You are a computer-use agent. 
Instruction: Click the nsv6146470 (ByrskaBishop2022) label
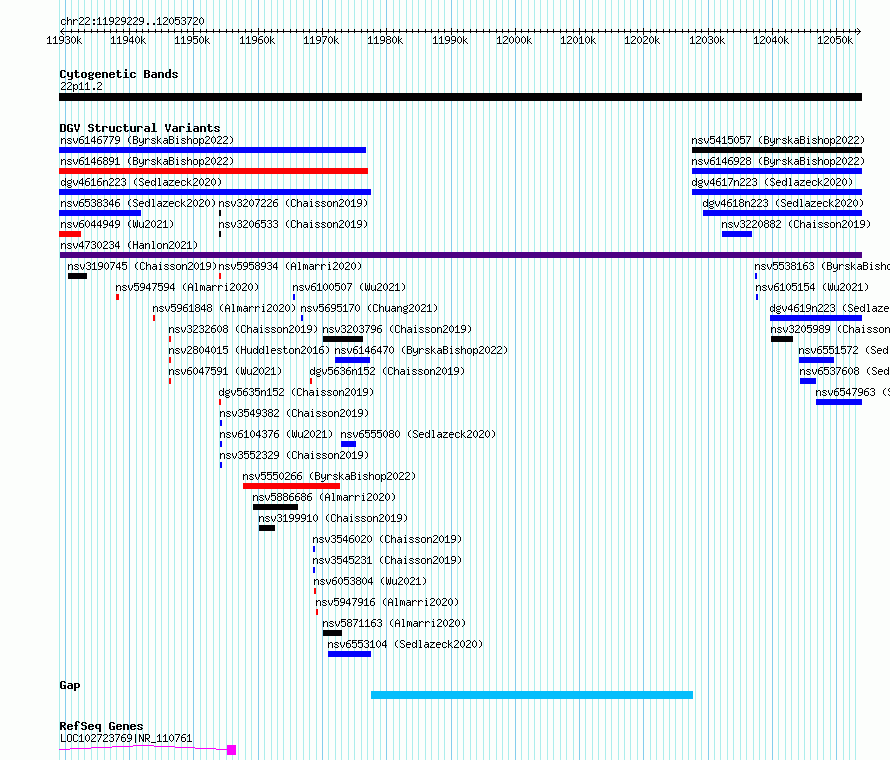422,350
